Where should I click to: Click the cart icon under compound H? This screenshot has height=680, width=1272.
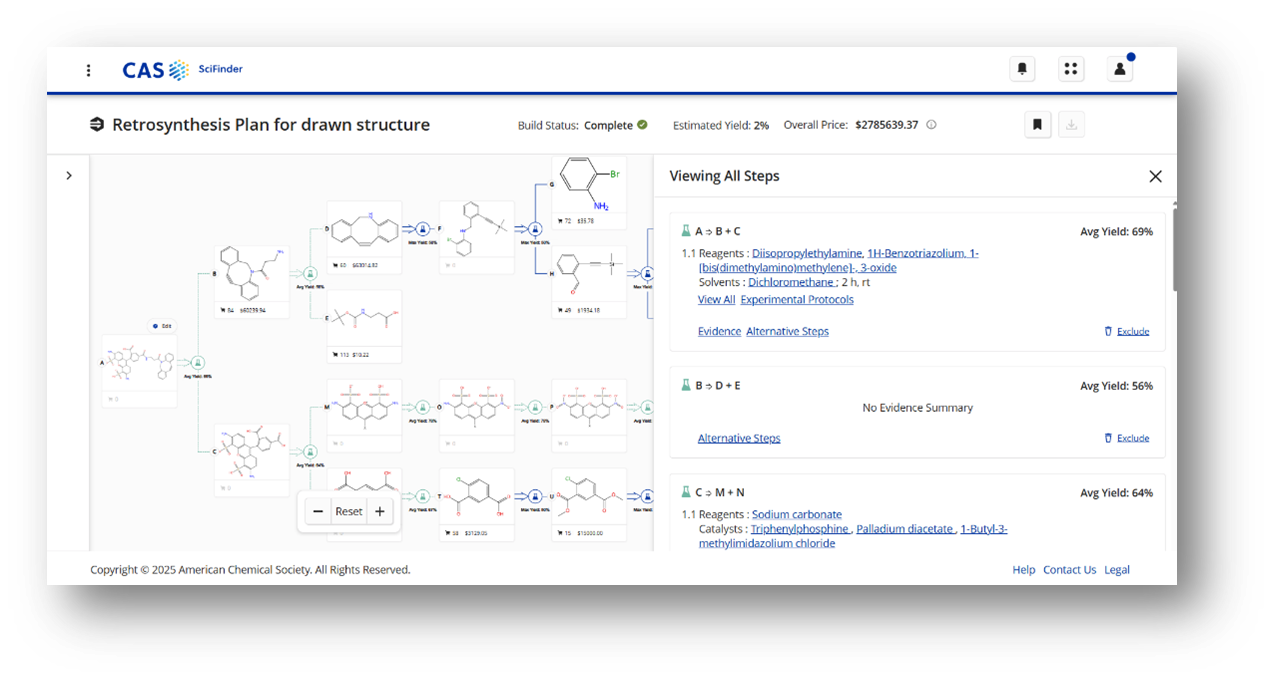559,310
